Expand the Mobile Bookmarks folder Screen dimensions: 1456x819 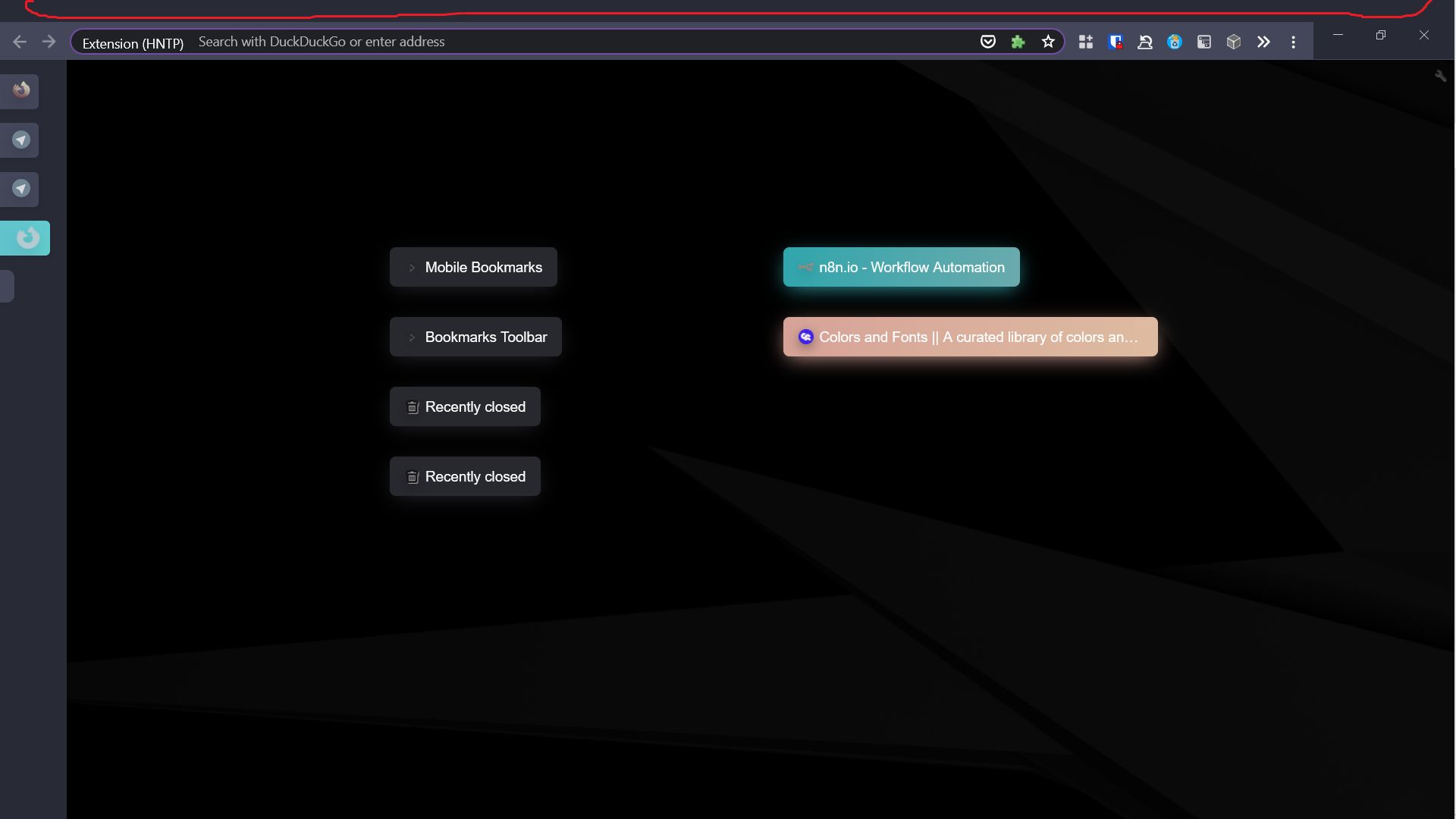point(472,266)
